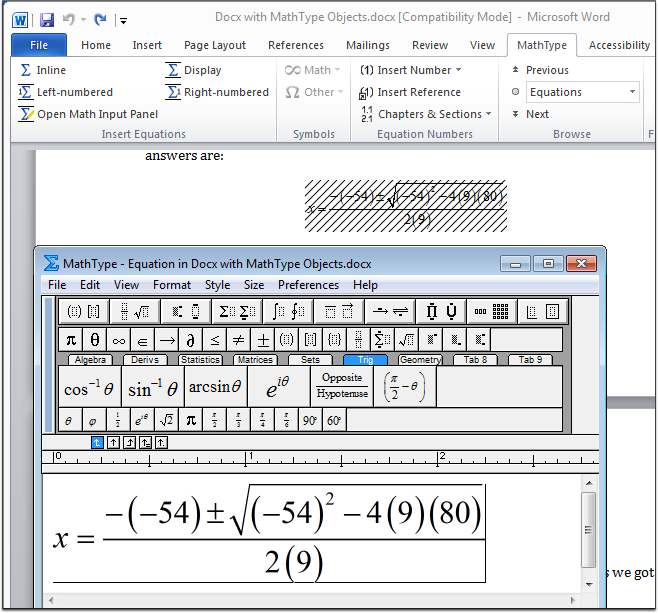658x613 pixels.
Task: Select the center tab stop button
Action: 113,443
